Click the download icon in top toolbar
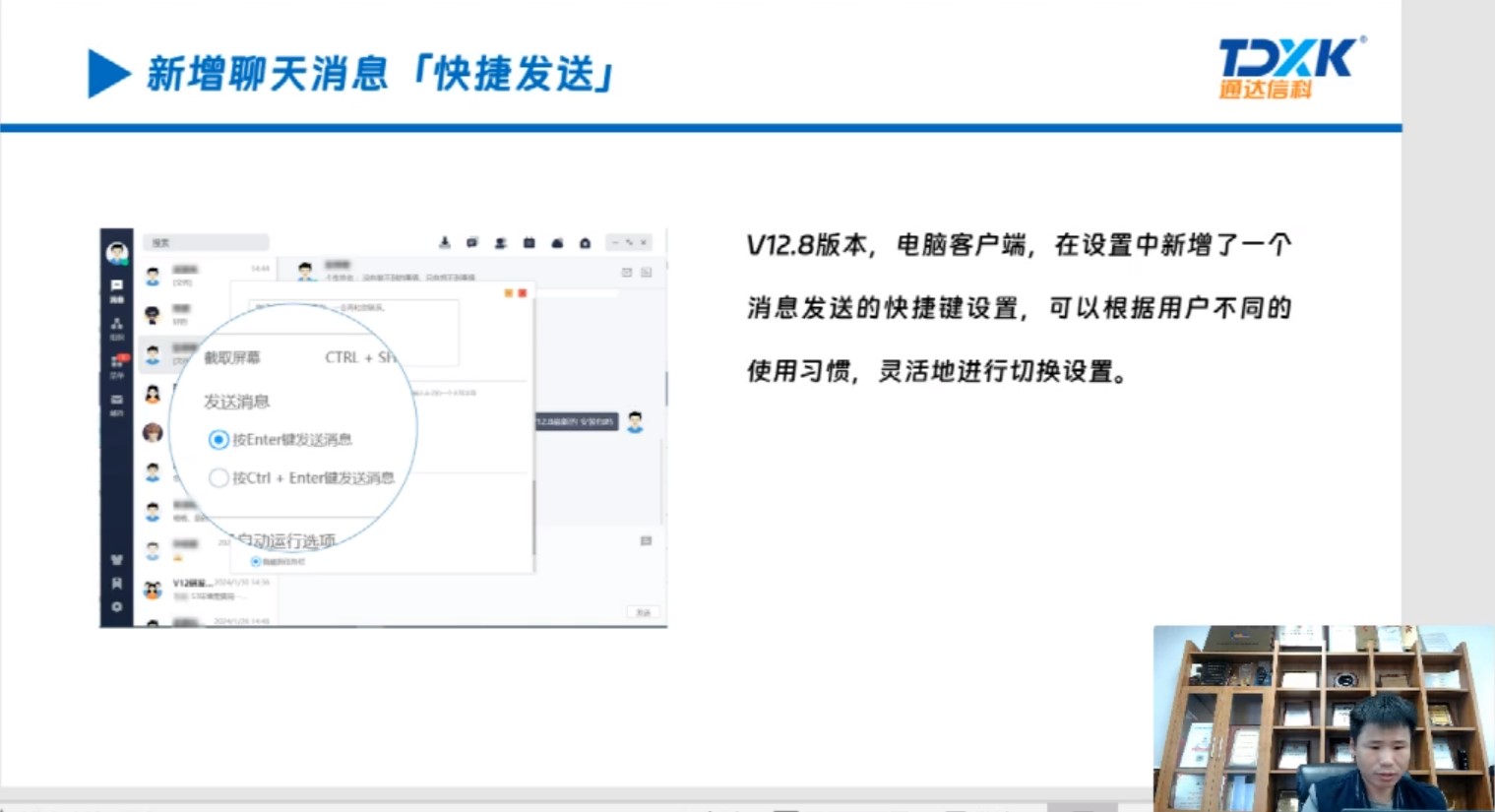The height and width of the screenshot is (812, 1495). [x=445, y=242]
